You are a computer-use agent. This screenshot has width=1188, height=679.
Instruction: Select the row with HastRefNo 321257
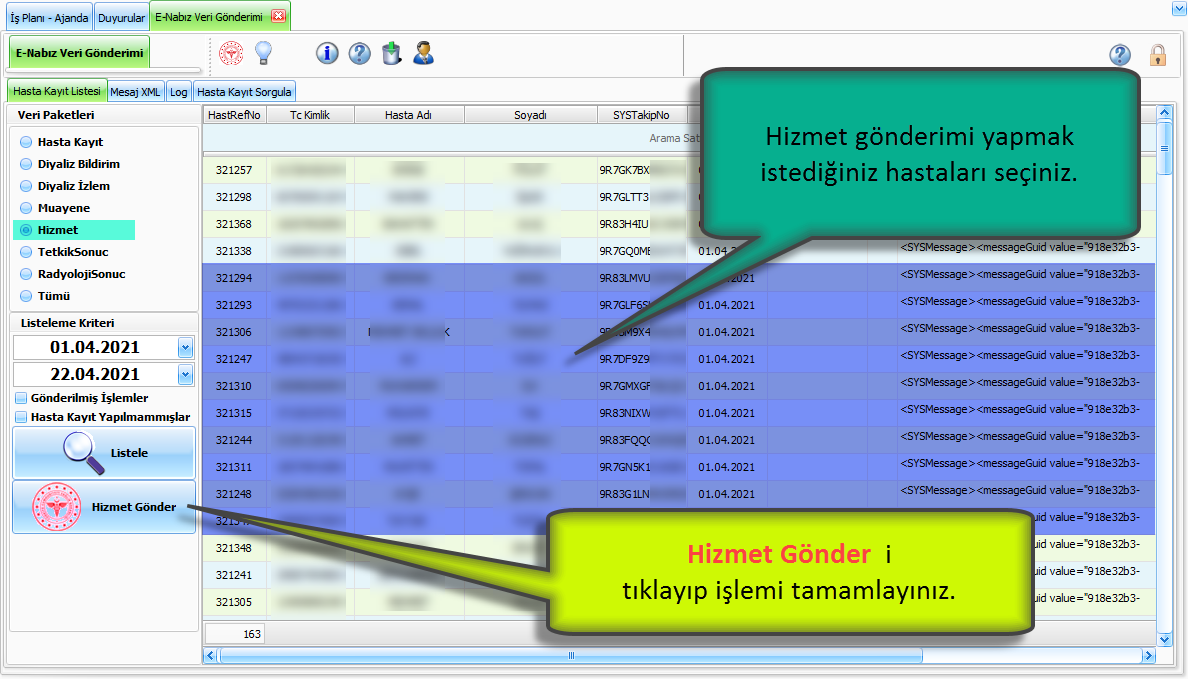pos(679,170)
